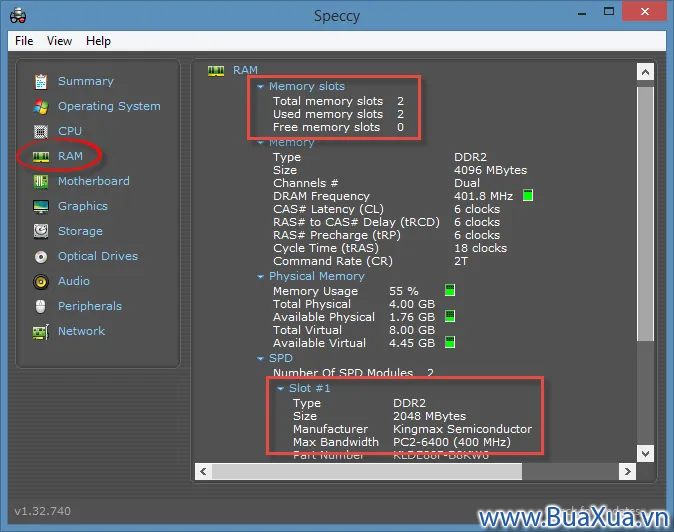
Task: Select the Storage drive icon
Action: 41,232
